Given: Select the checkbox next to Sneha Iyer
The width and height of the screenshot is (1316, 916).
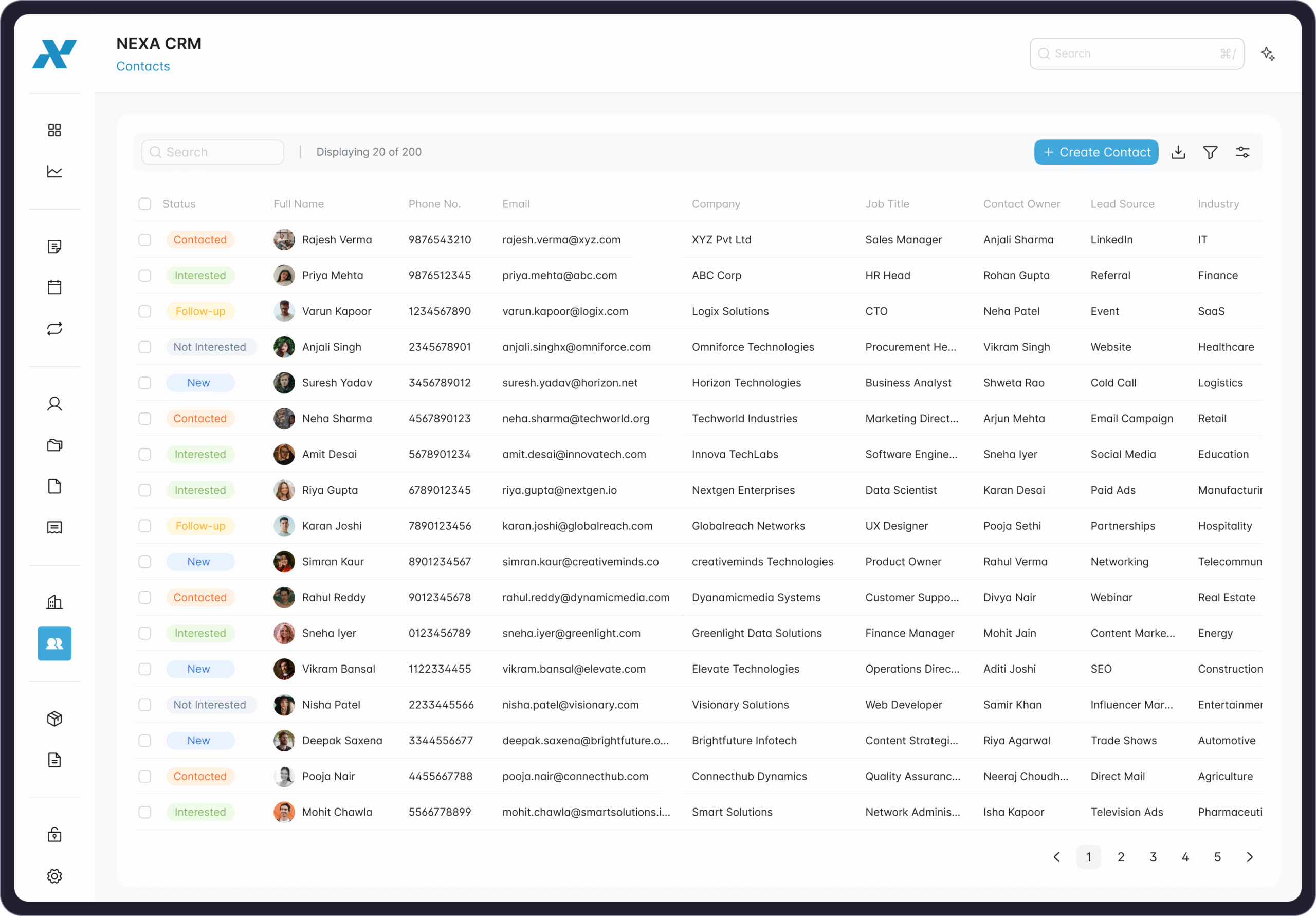Looking at the screenshot, I should coord(144,633).
